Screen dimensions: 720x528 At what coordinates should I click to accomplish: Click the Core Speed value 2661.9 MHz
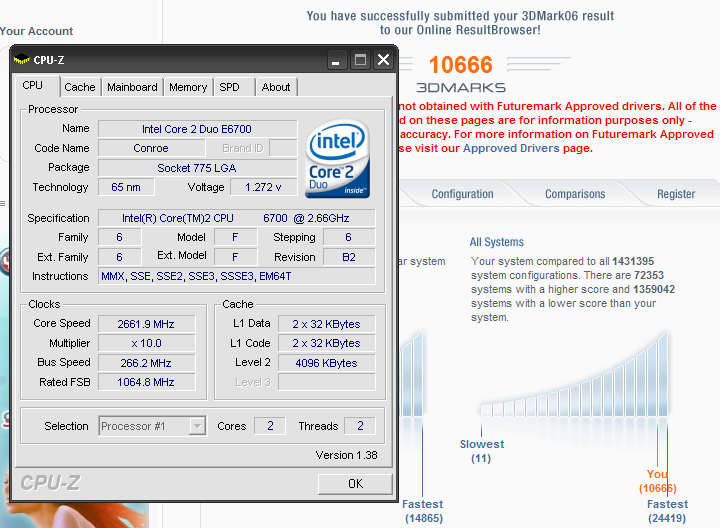point(146,324)
